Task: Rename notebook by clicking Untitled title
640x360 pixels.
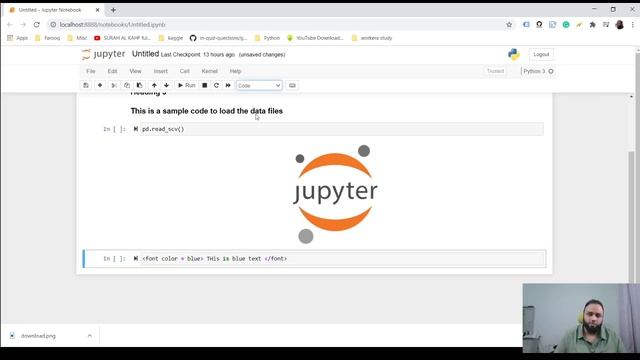Action: coord(145,54)
